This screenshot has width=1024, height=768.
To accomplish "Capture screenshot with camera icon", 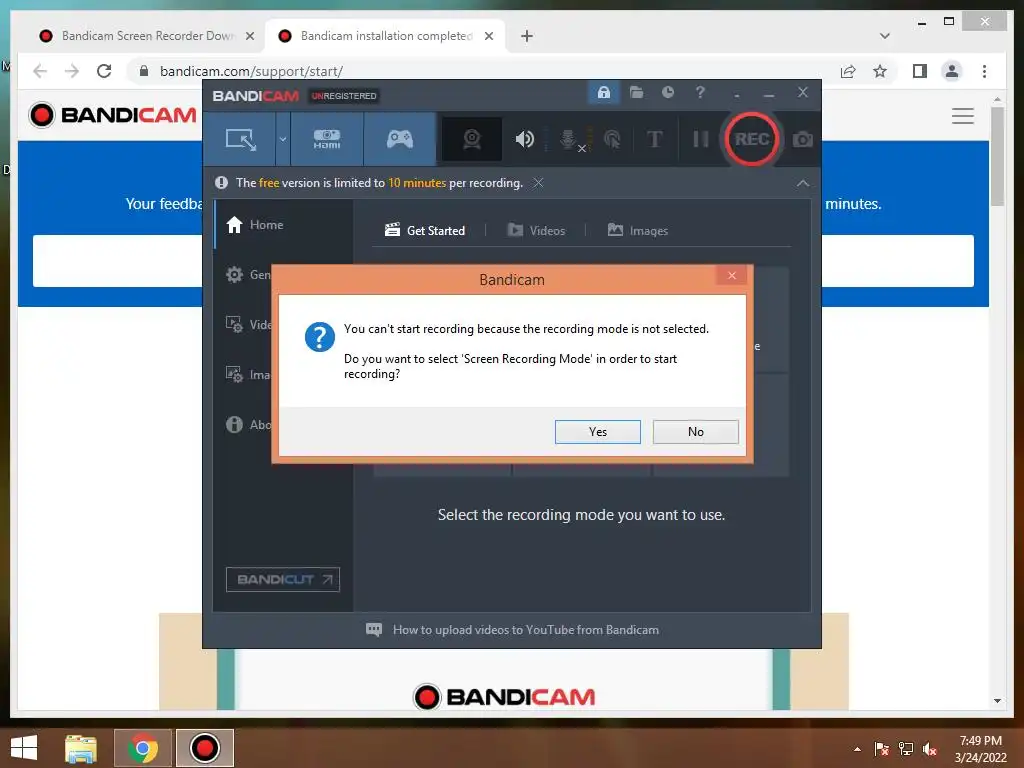I will coord(803,139).
